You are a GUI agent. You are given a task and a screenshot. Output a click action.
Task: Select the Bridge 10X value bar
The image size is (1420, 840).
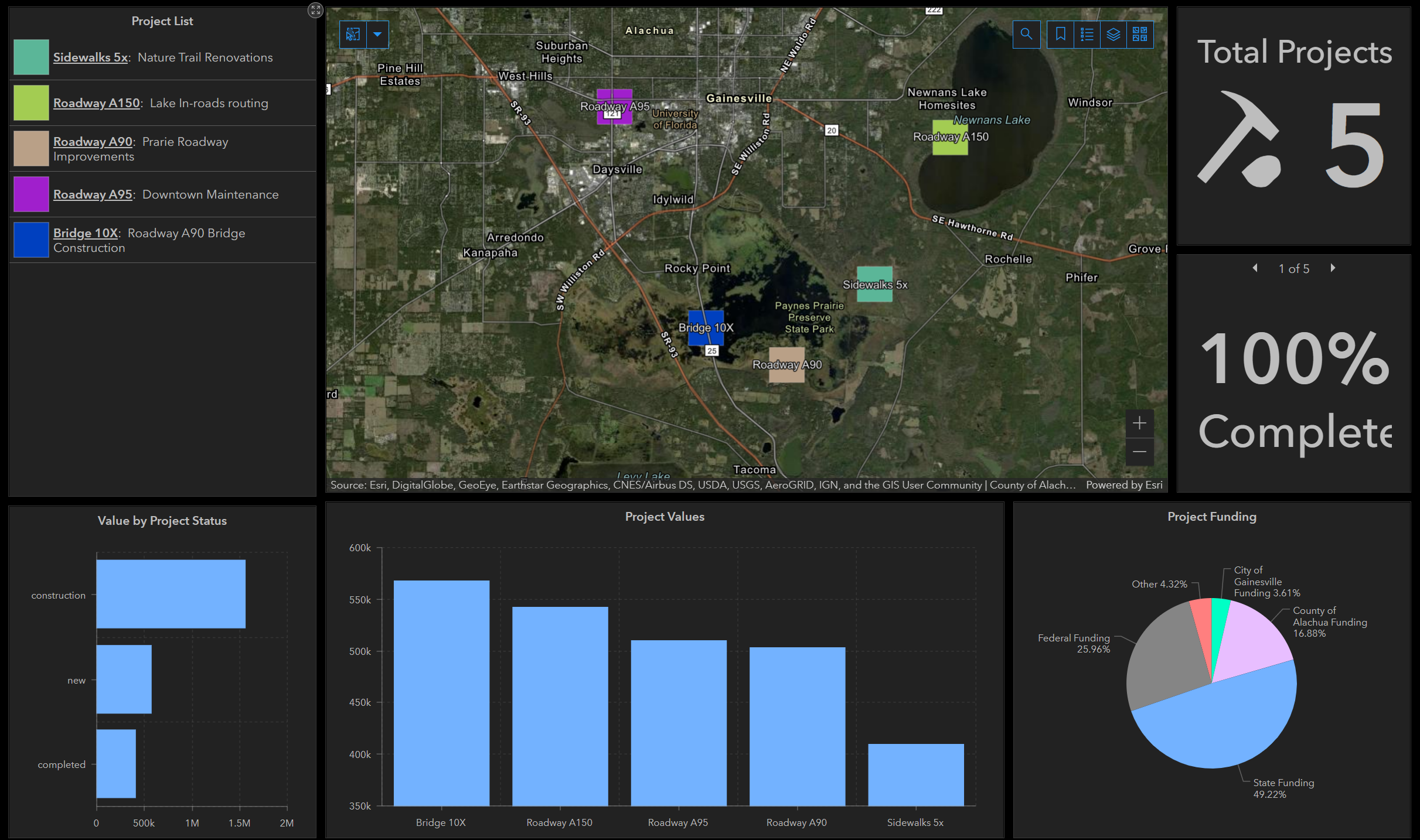(441, 692)
